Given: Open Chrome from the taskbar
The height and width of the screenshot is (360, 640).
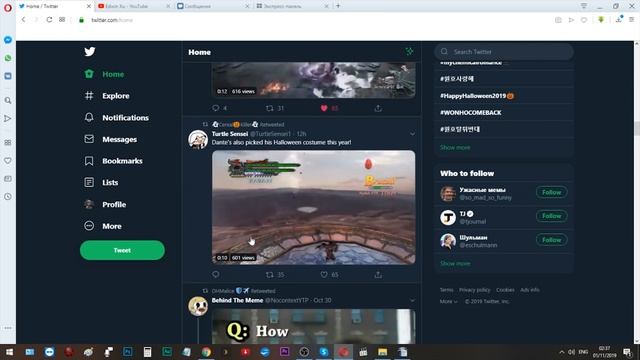Looking at the screenshot, I should point(206,352).
